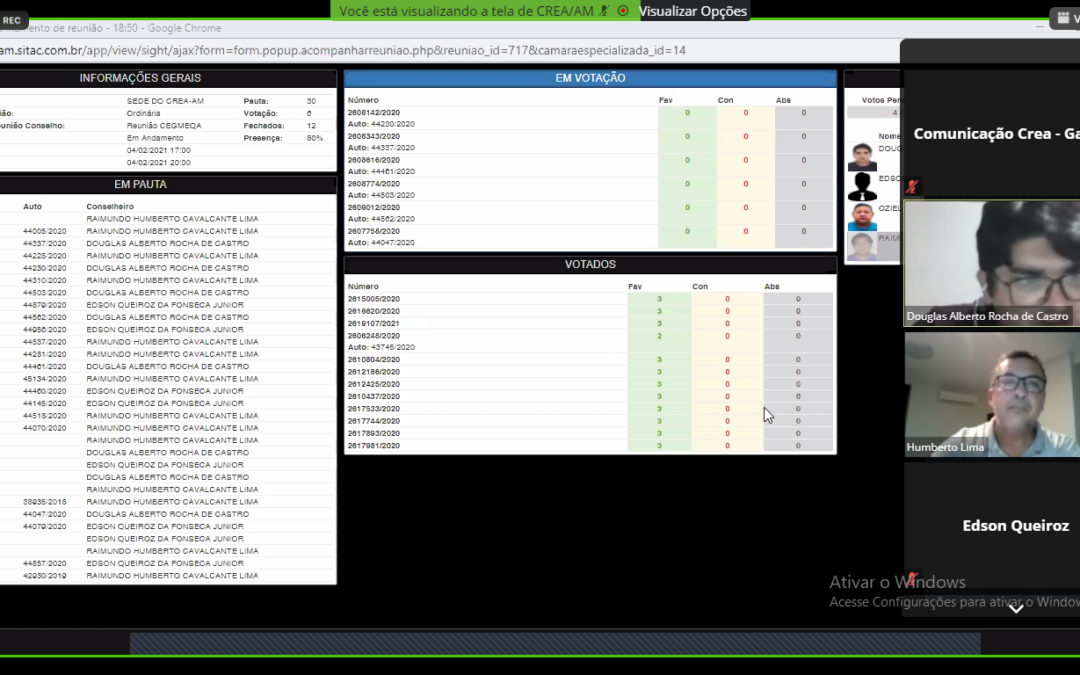Click Douglas's photo in the voters list

(x=862, y=157)
